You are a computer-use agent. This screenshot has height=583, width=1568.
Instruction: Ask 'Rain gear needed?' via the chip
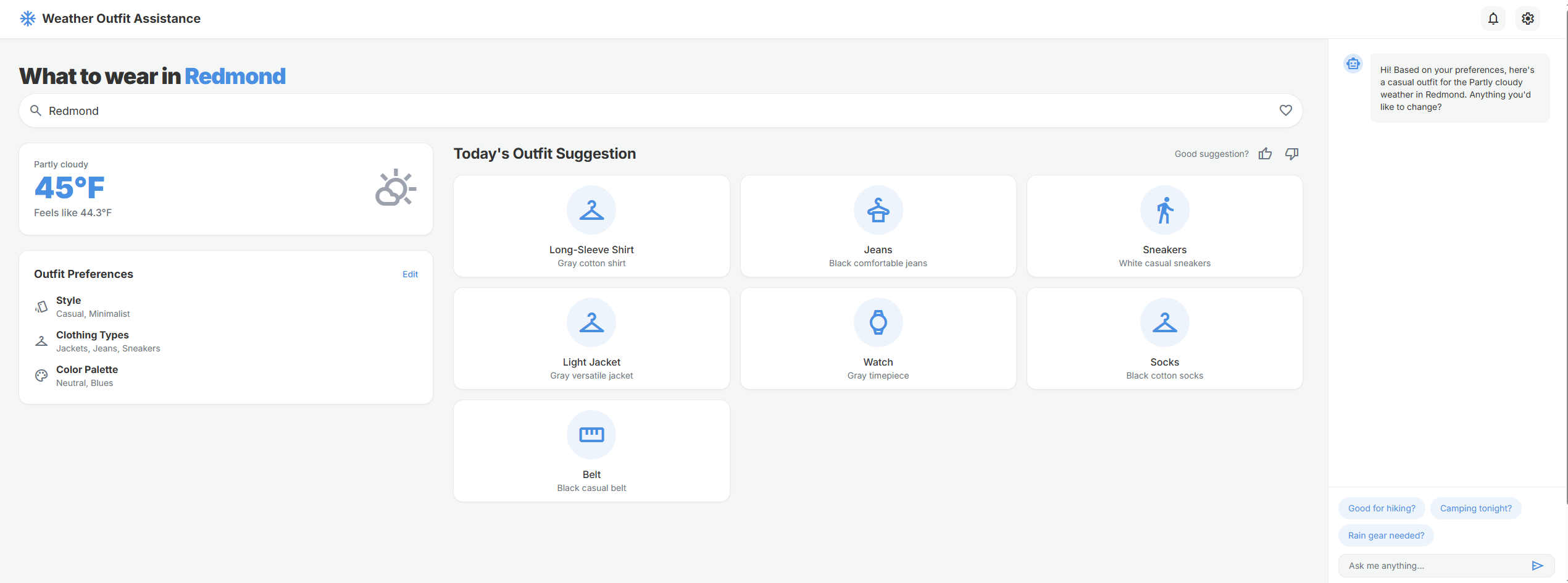point(1385,535)
